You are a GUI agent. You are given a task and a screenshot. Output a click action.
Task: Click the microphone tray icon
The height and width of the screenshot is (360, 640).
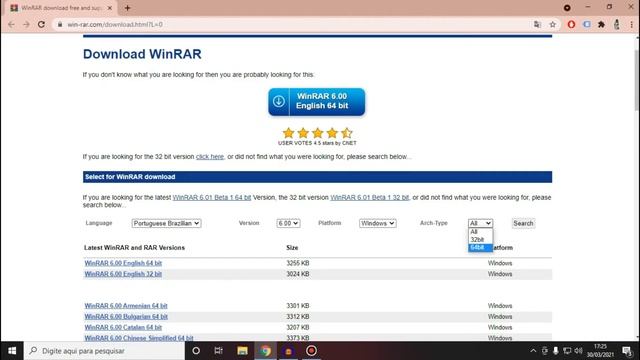click(x=556, y=351)
